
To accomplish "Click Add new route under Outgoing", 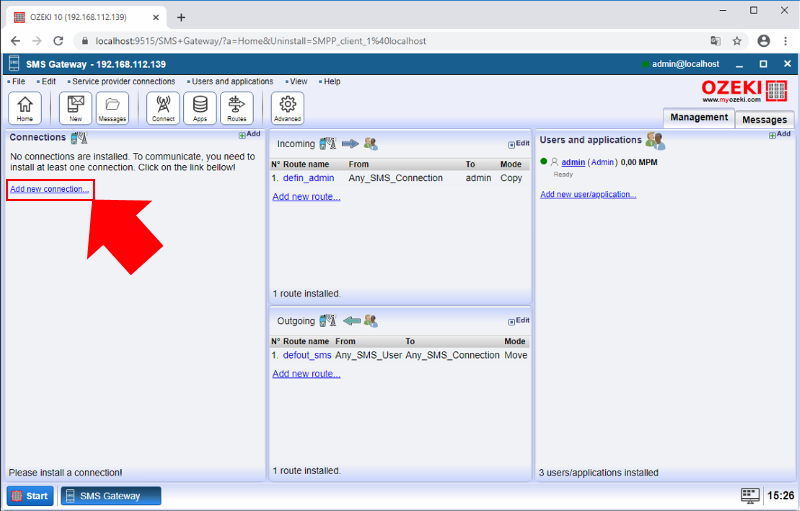I will pyautogui.click(x=306, y=374).
